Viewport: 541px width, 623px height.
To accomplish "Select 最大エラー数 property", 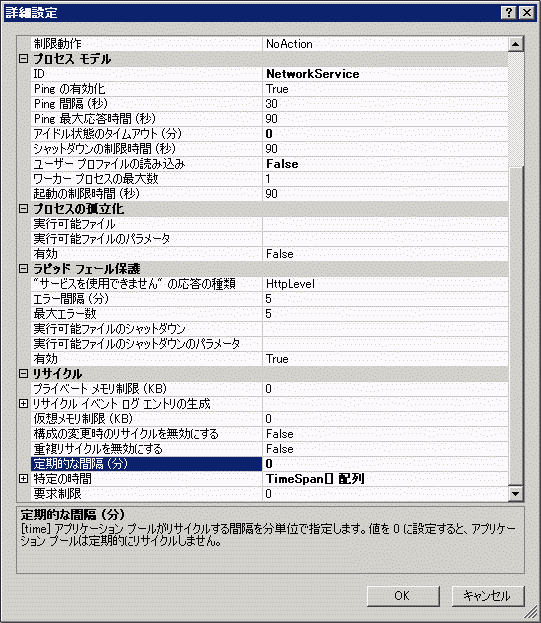I will click(x=147, y=313).
